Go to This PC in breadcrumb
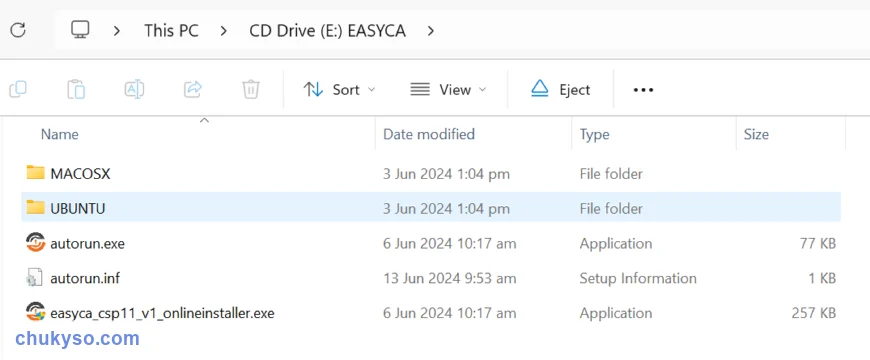 point(171,31)
